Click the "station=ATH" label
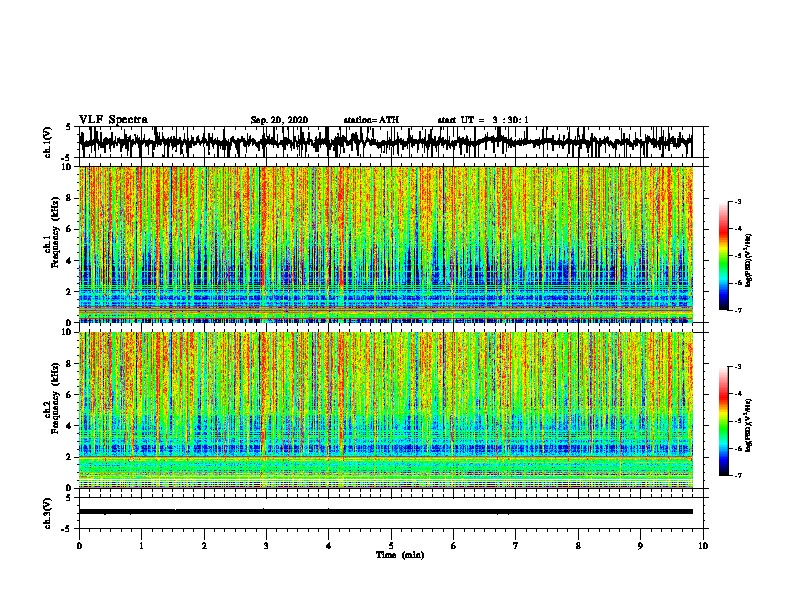 [371, 120]
